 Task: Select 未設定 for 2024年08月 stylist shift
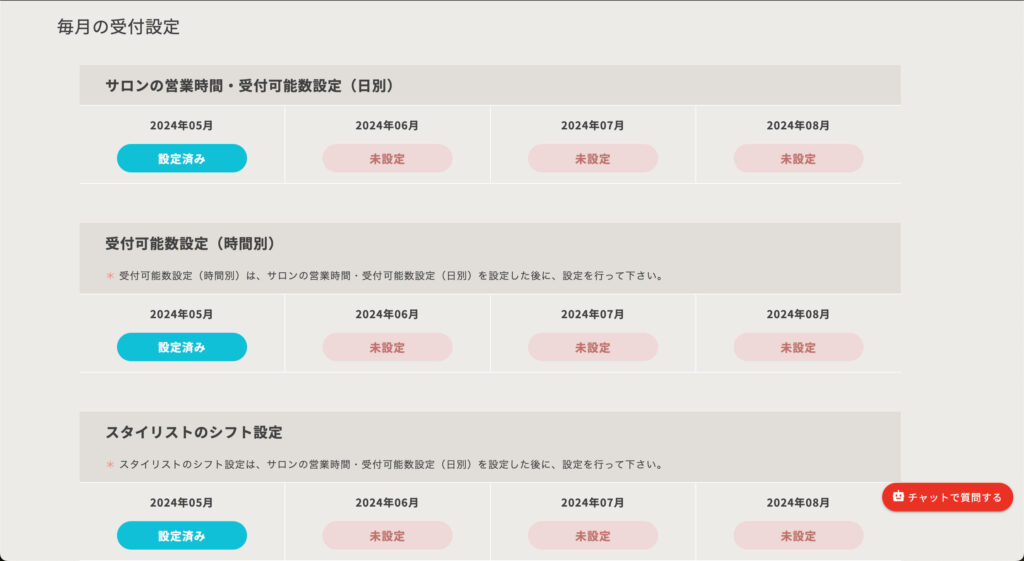[x=798, y=536]
